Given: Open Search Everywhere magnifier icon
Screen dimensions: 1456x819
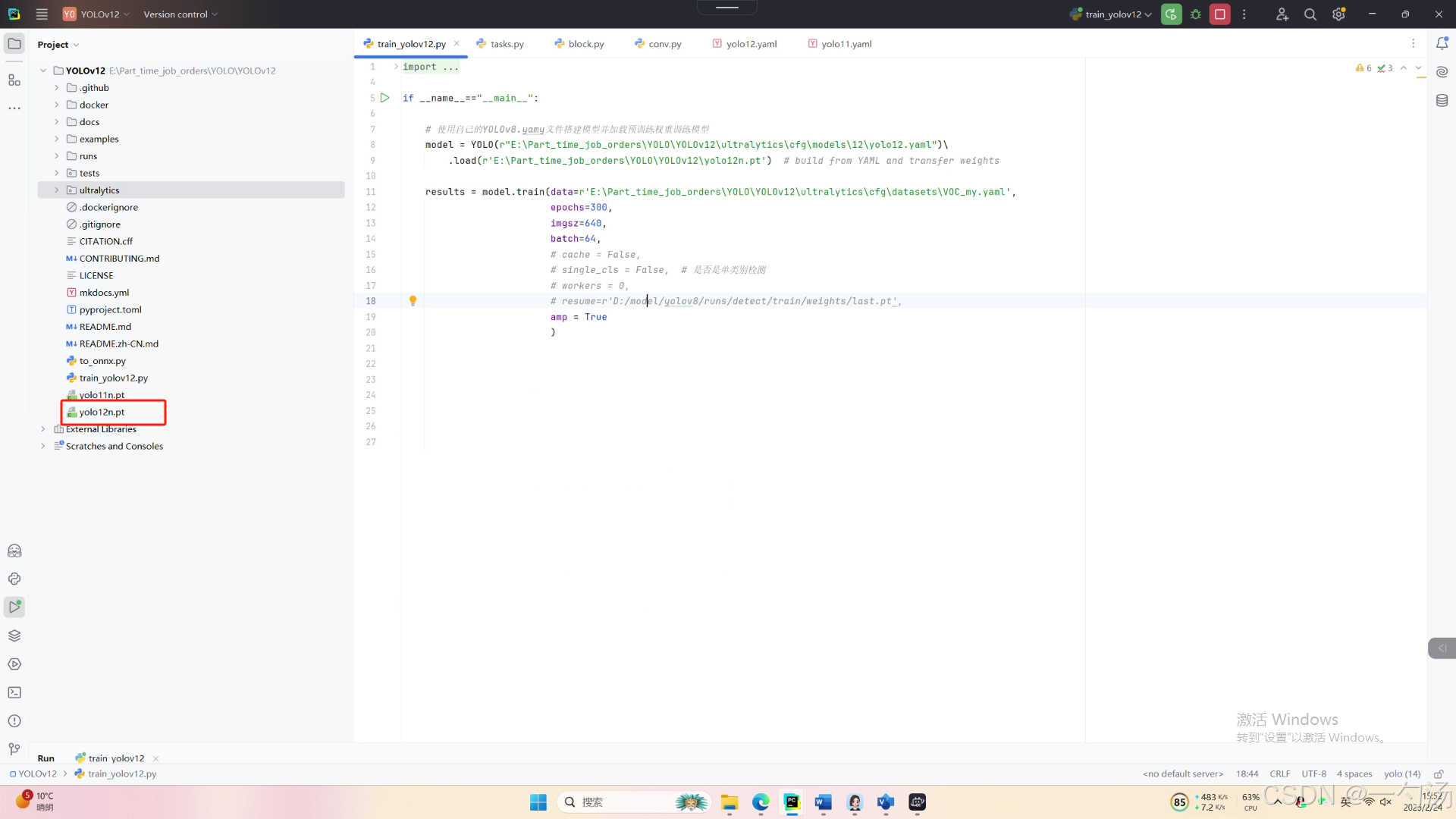Looking at the screenshot, I should pos(1310,14).
